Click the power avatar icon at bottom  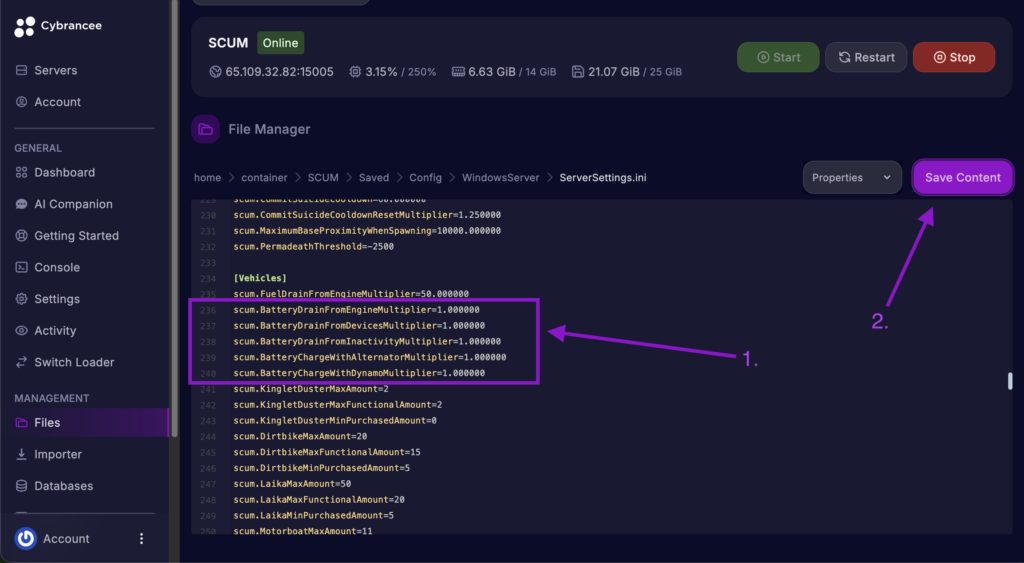point(25,539)
